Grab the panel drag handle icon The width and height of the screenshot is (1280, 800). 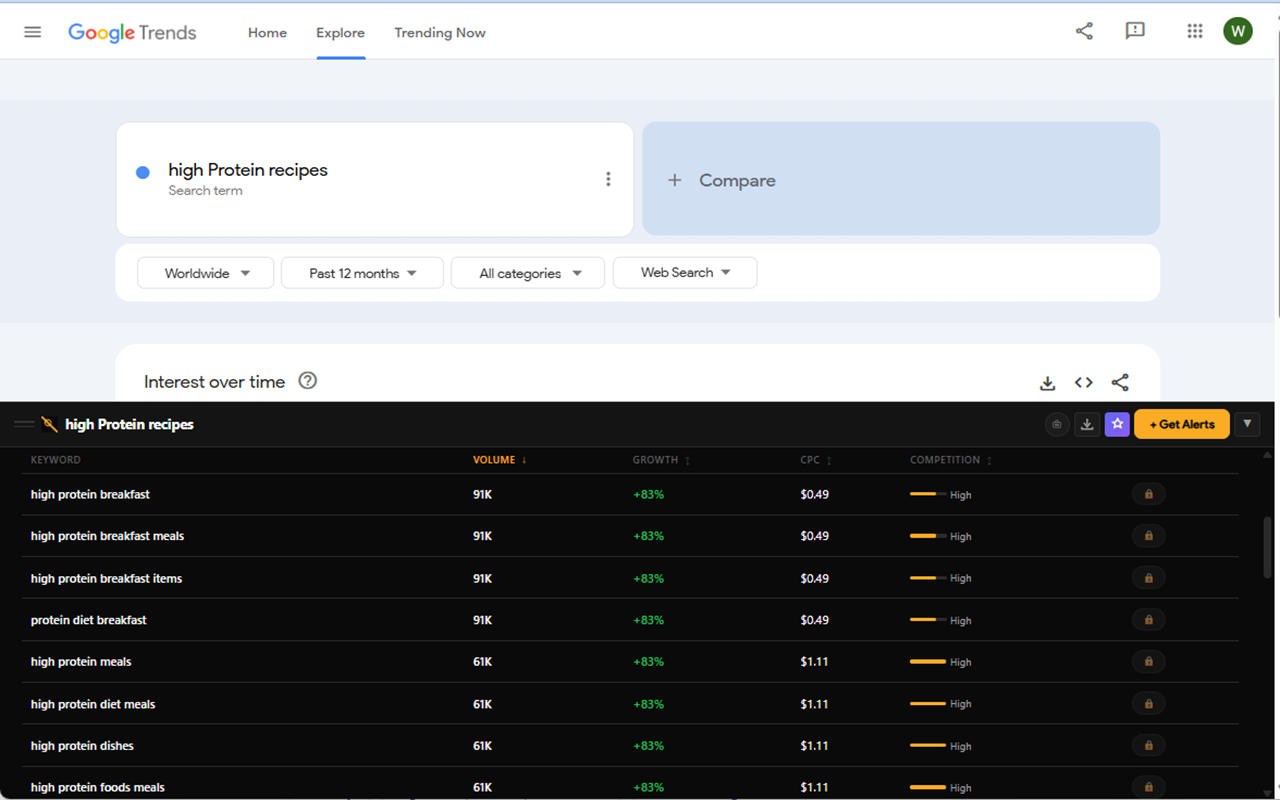pos(24,424)
